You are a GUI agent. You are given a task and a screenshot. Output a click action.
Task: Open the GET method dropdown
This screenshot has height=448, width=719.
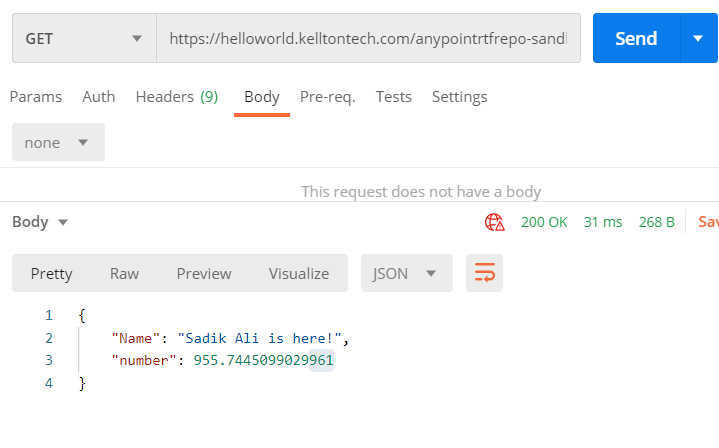tap(84, 39)
